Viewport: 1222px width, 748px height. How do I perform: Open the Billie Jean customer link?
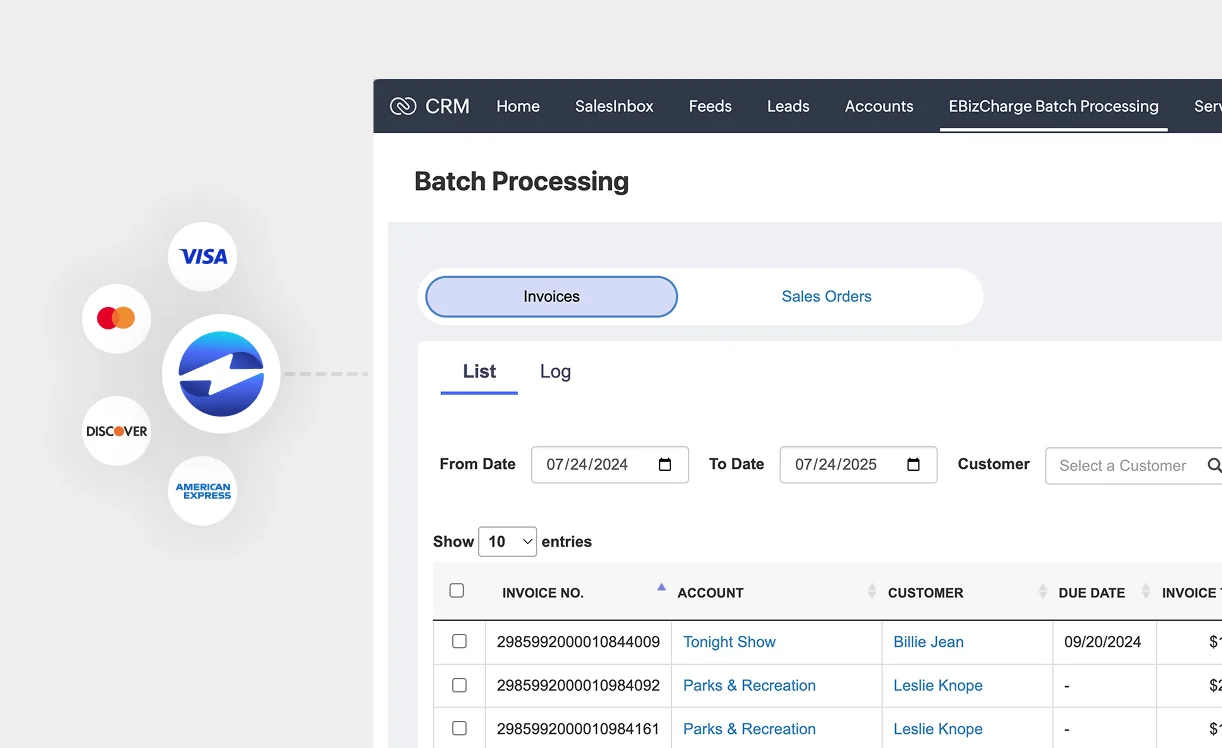tap(928, 642)
